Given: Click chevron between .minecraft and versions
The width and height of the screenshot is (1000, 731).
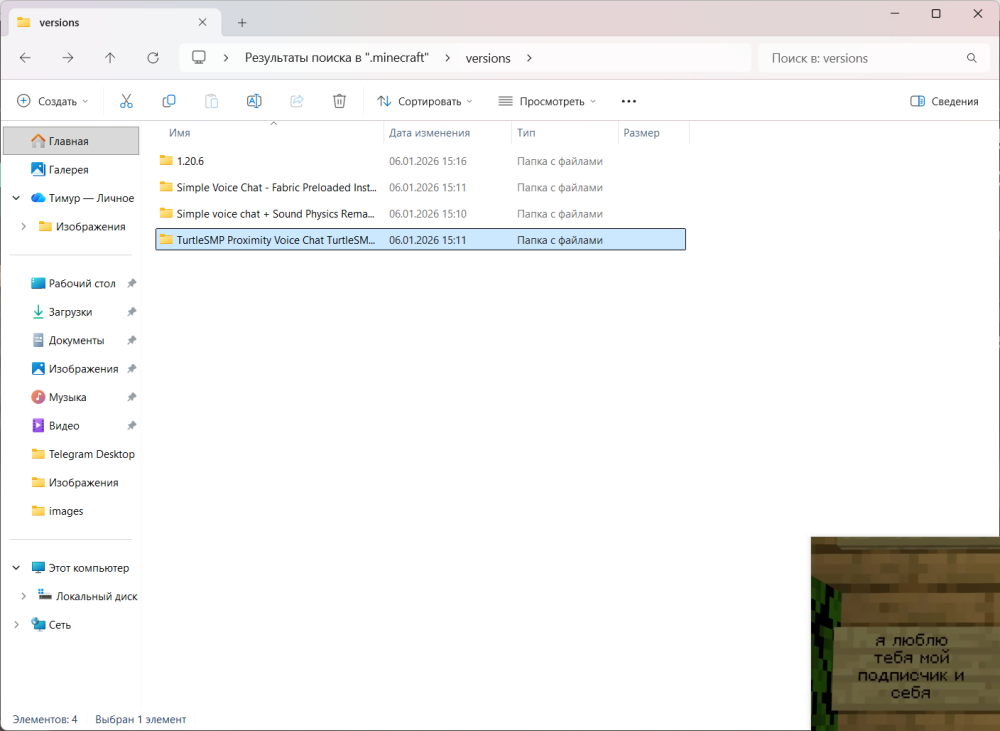Looking at the screenshot, I should [448, 58].
